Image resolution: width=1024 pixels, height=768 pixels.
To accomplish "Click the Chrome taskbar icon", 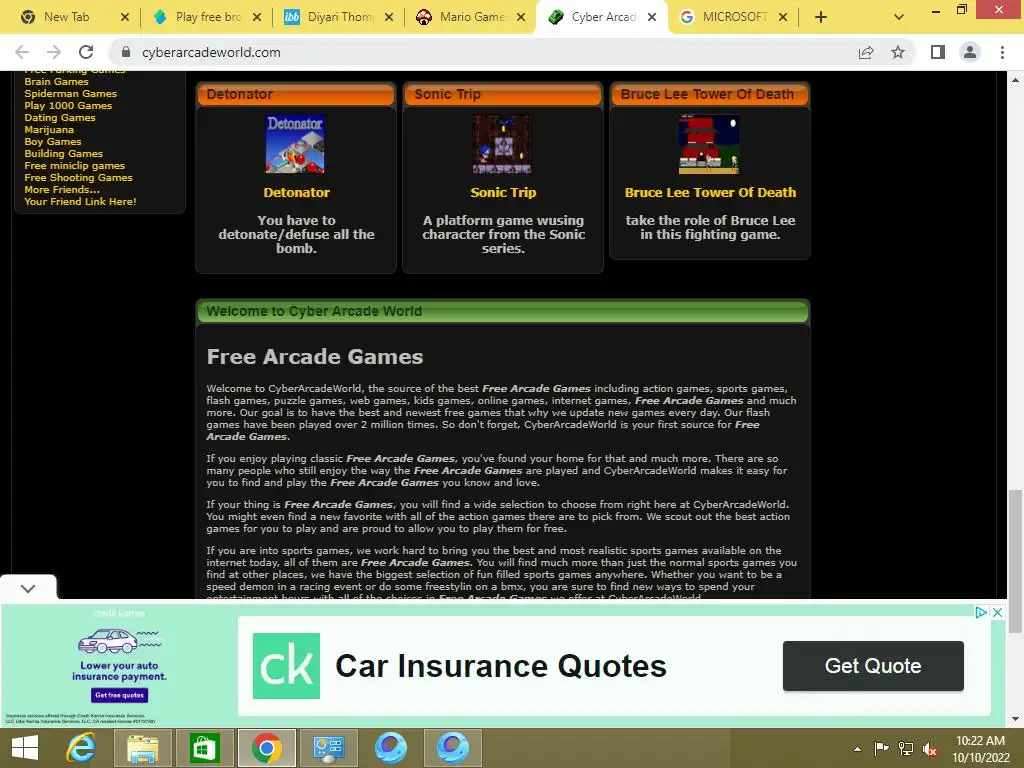I will tap(266, 748).
